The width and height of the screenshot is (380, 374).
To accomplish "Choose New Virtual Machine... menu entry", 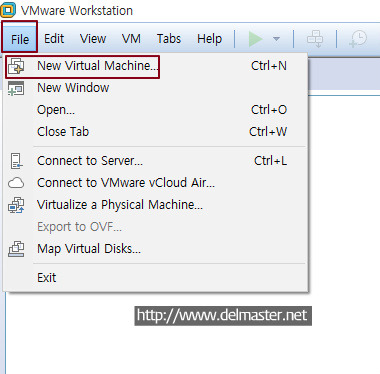I will pyautogui.click(x=155, y=66).
